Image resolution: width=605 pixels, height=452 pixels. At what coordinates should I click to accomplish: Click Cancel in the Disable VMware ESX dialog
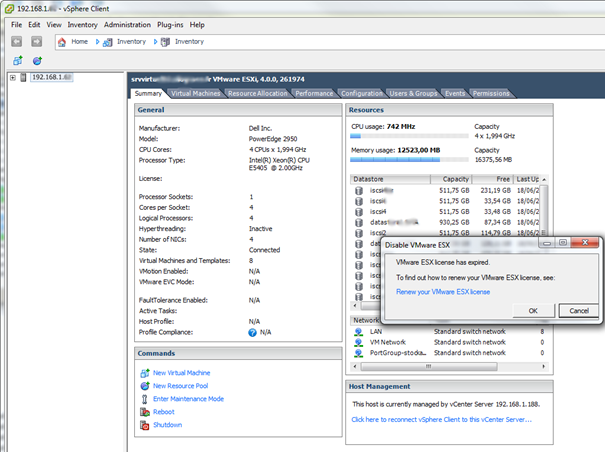click(579, 311)
